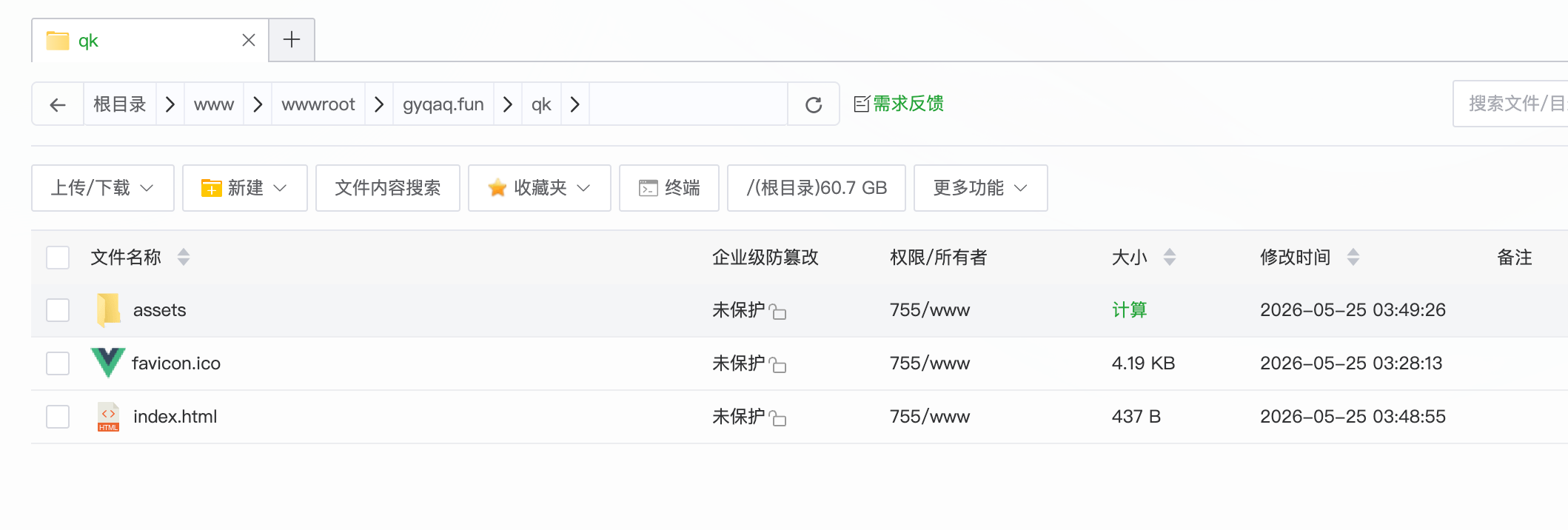
Task: Tick the select-all checkbox in header
Action: point(58,257)
